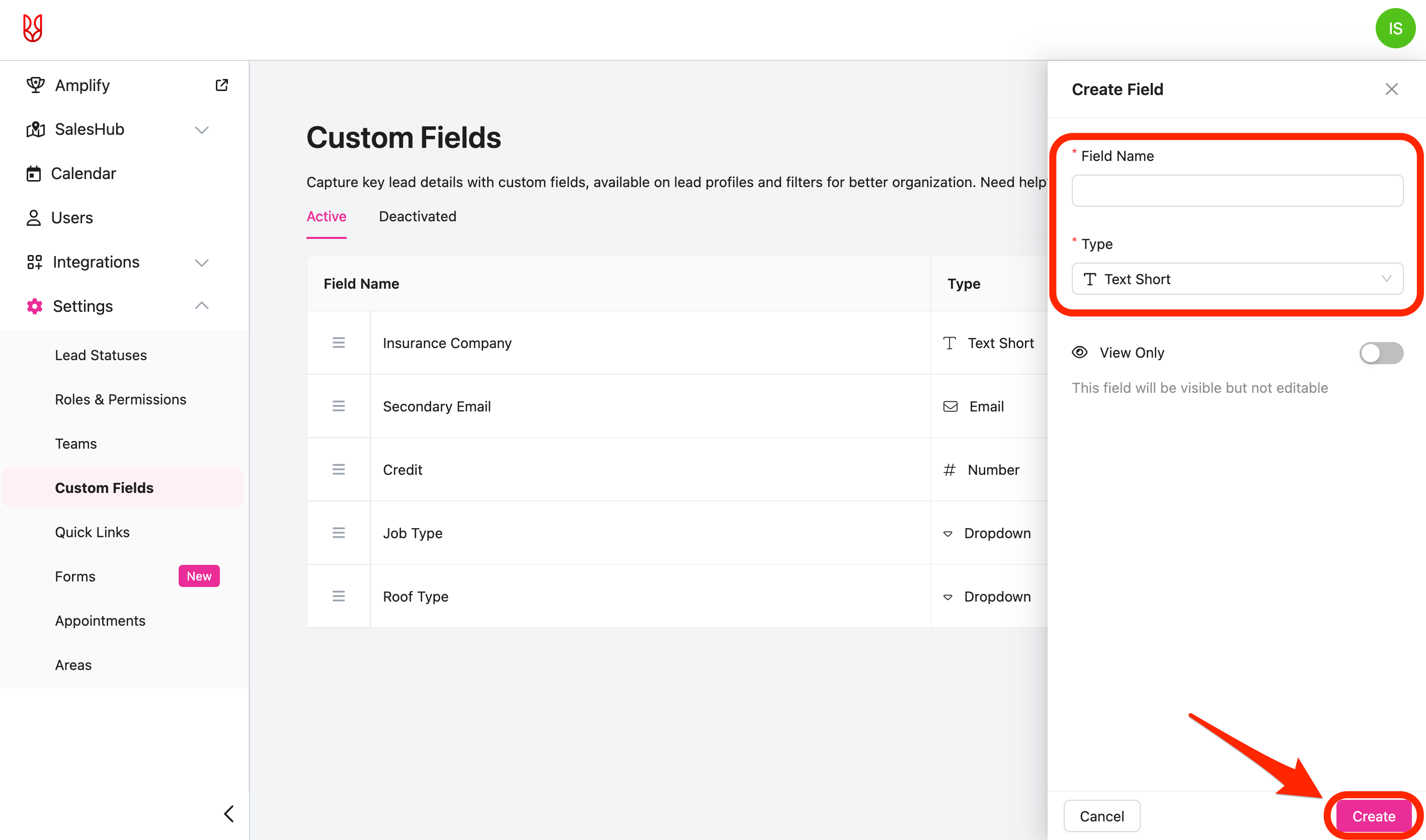
Task: Toggle the View Only switch
Action: coord(1380,353)
